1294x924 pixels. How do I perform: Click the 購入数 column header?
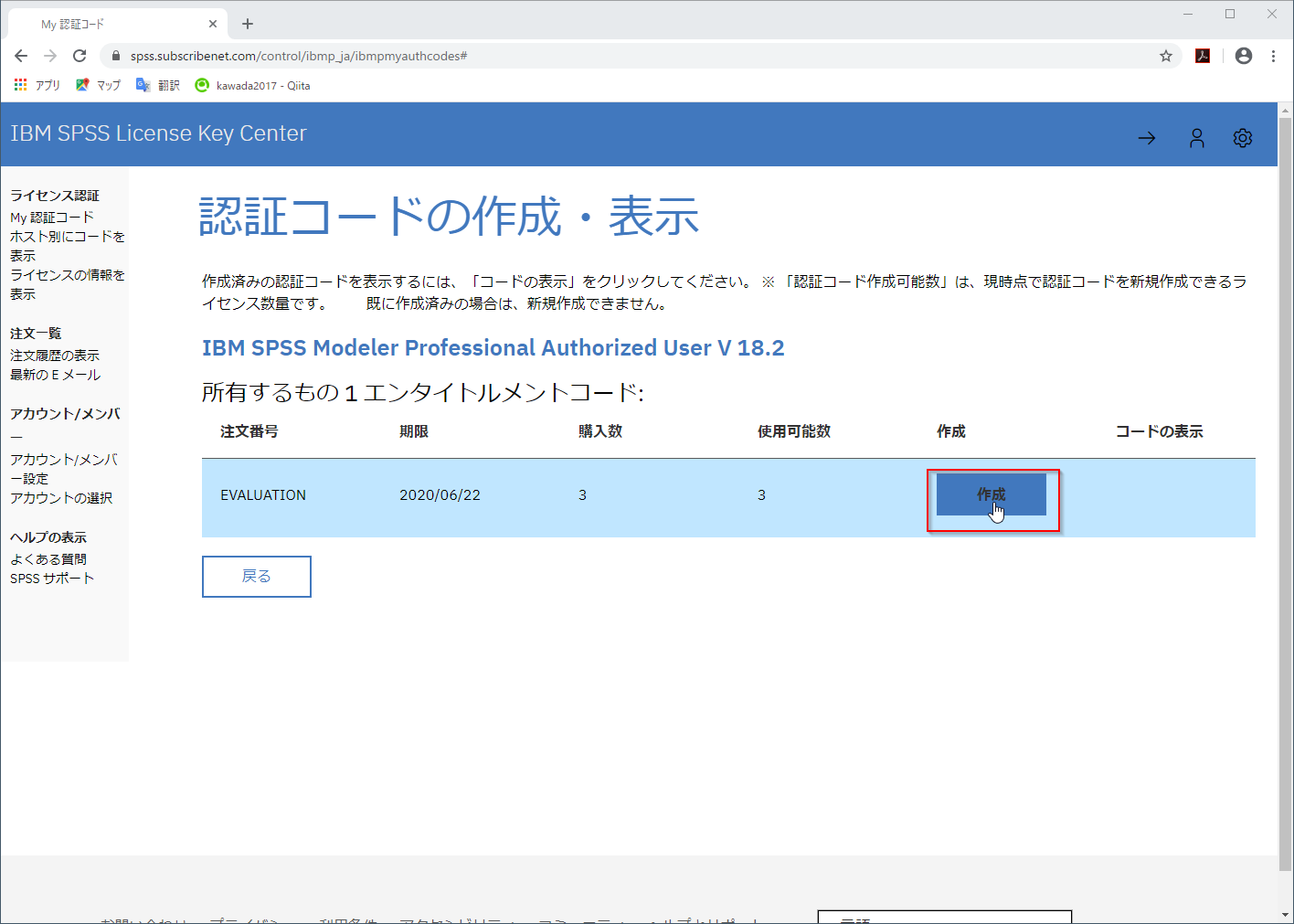[x=600, y=431]
